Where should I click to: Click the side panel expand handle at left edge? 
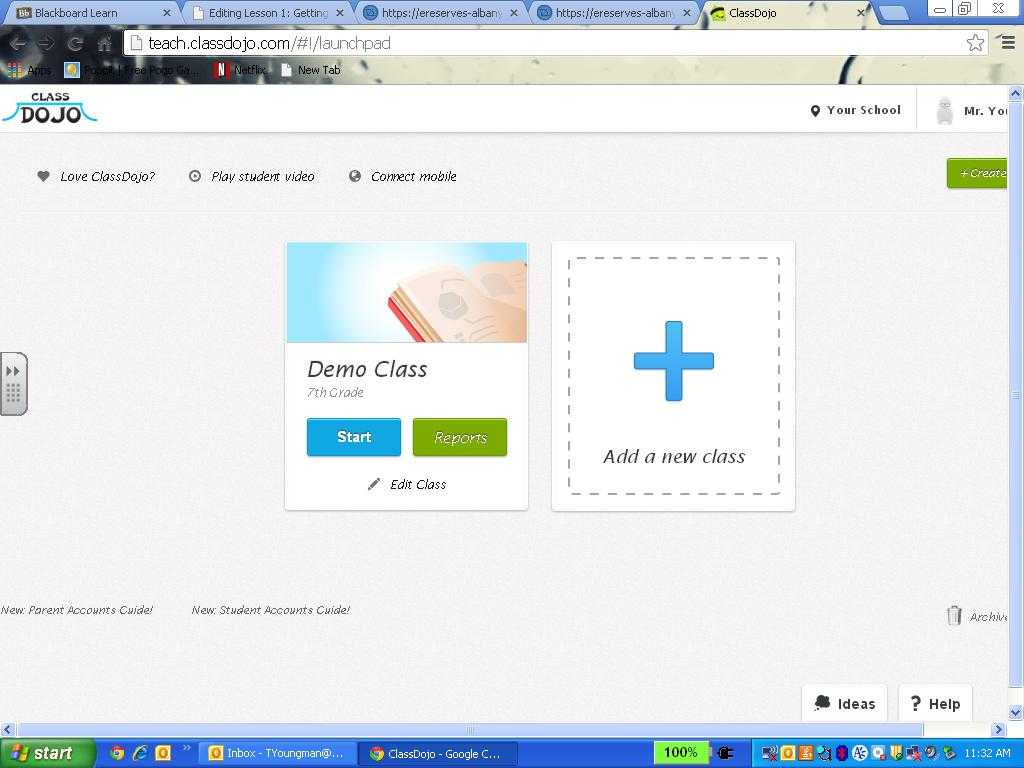click(x=14, y=383)
